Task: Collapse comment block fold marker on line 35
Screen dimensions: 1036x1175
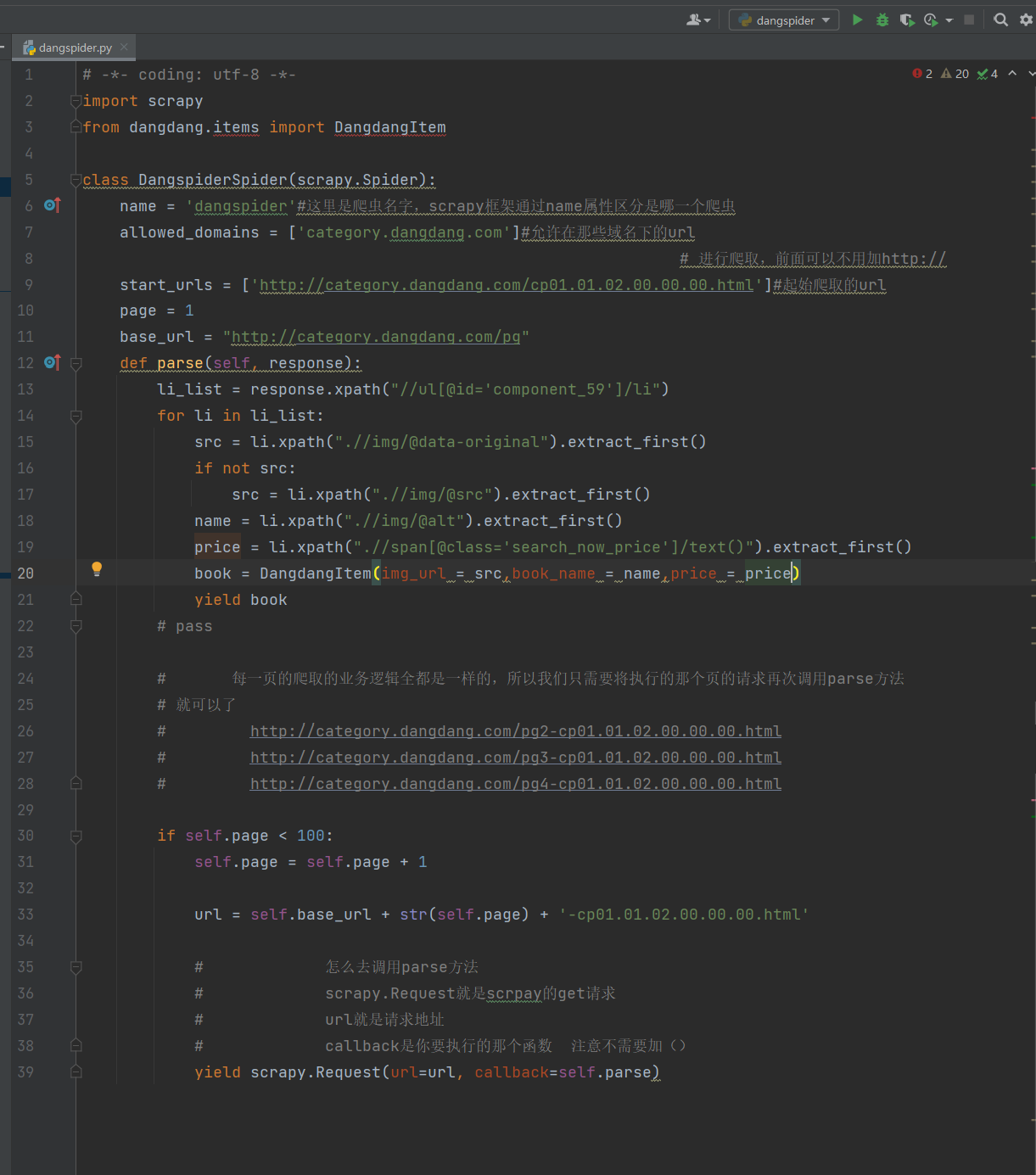Action: point(76,967)
